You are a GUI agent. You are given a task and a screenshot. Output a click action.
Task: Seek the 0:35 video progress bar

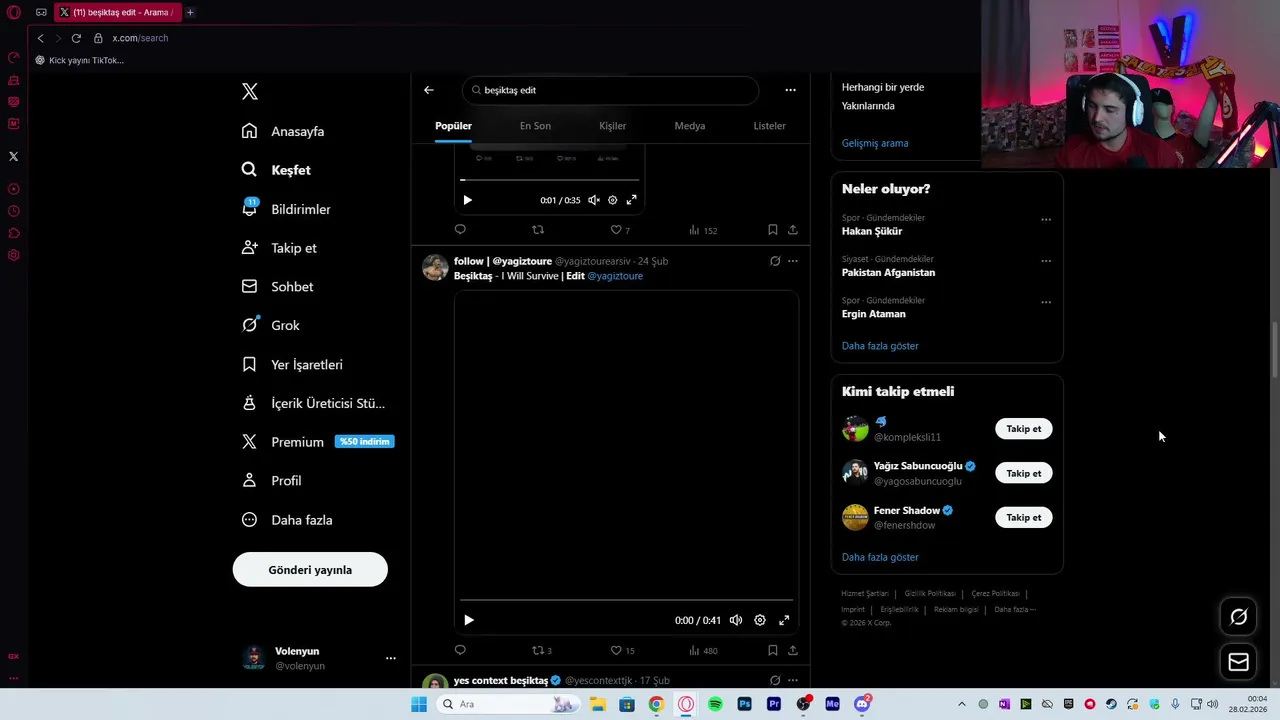click(x=549, y=180)
